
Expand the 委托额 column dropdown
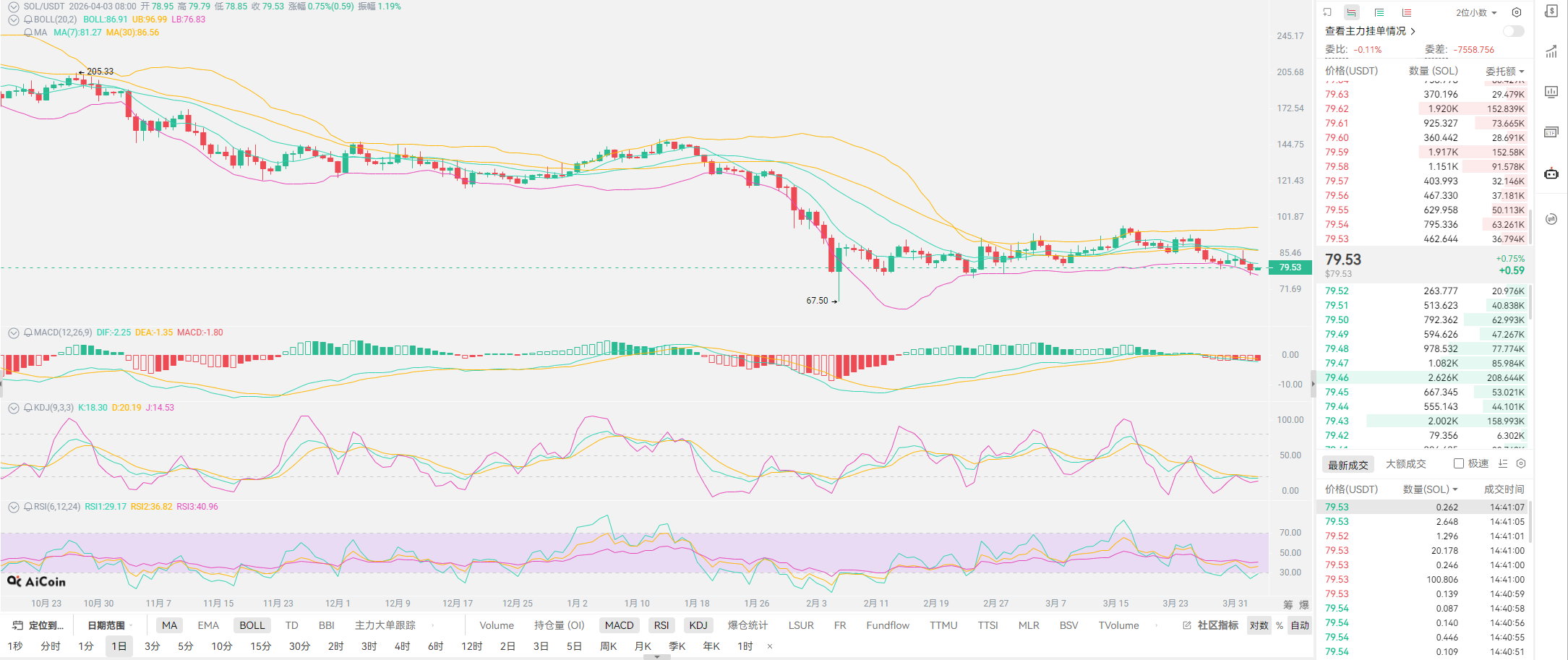(1504, 71)
